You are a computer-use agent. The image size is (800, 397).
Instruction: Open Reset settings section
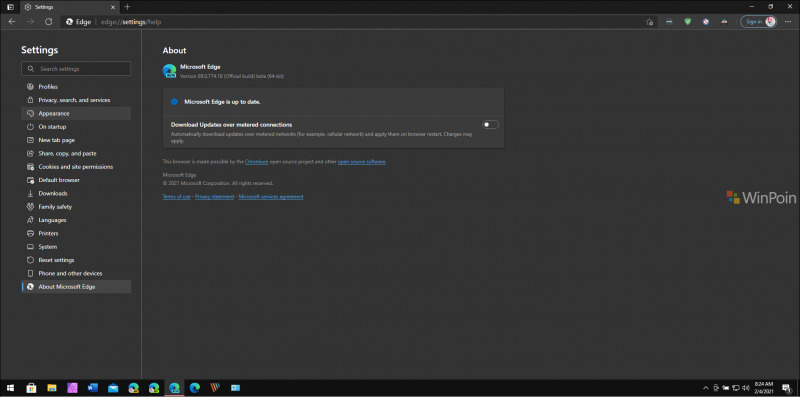tap(76, 260)
